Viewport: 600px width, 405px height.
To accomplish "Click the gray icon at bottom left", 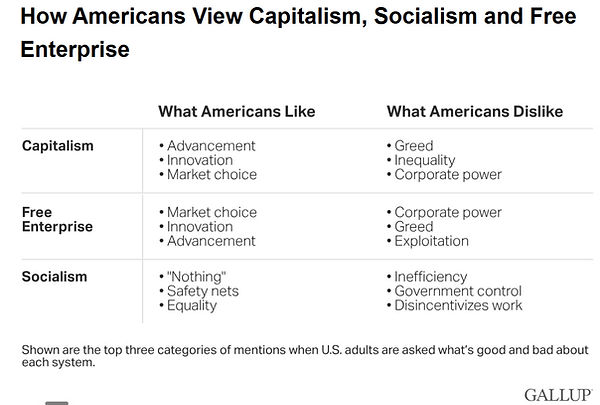I will tap(57, 403).
